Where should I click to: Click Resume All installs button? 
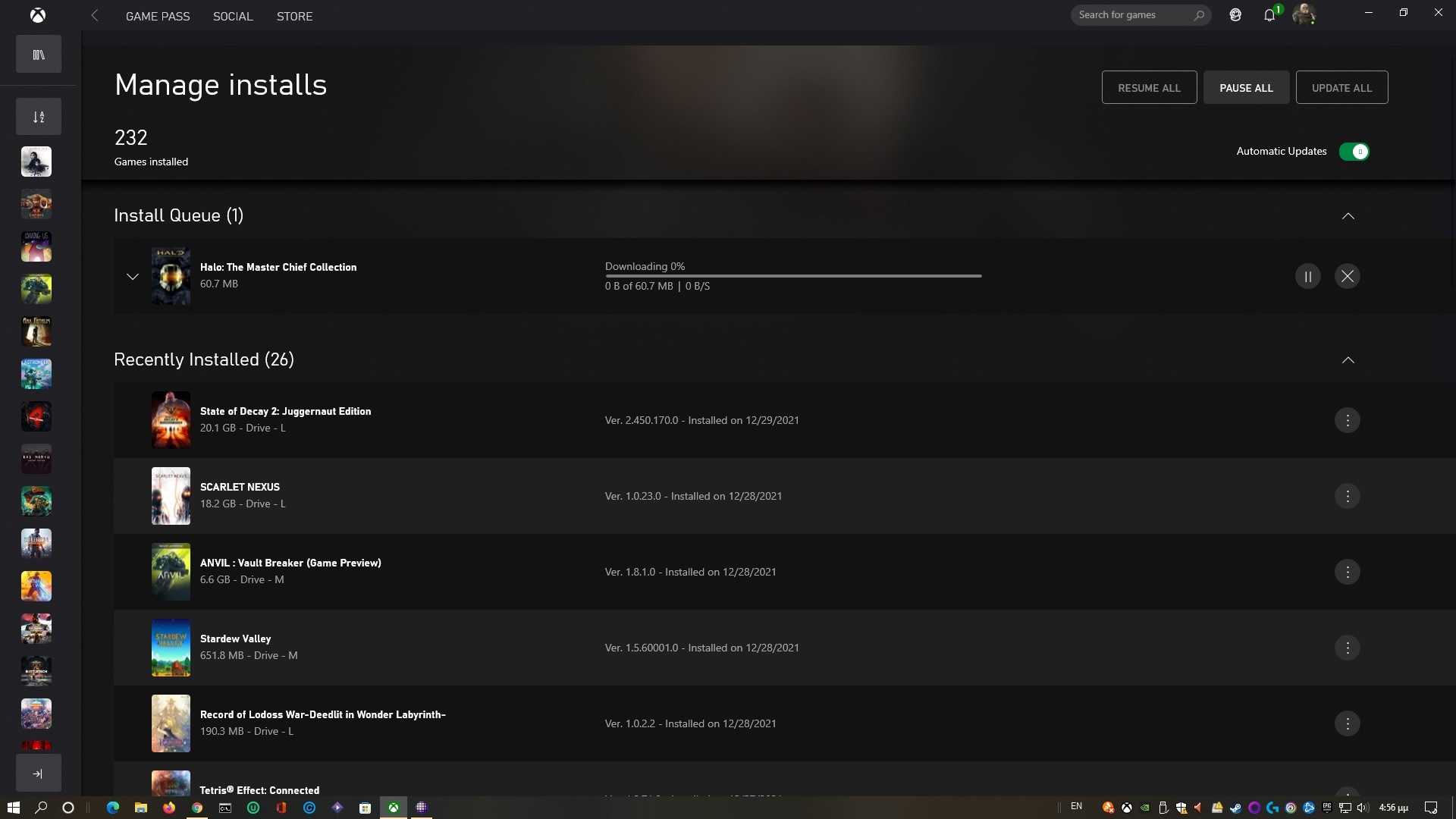pyautogui.click(x=1149, y=87)
